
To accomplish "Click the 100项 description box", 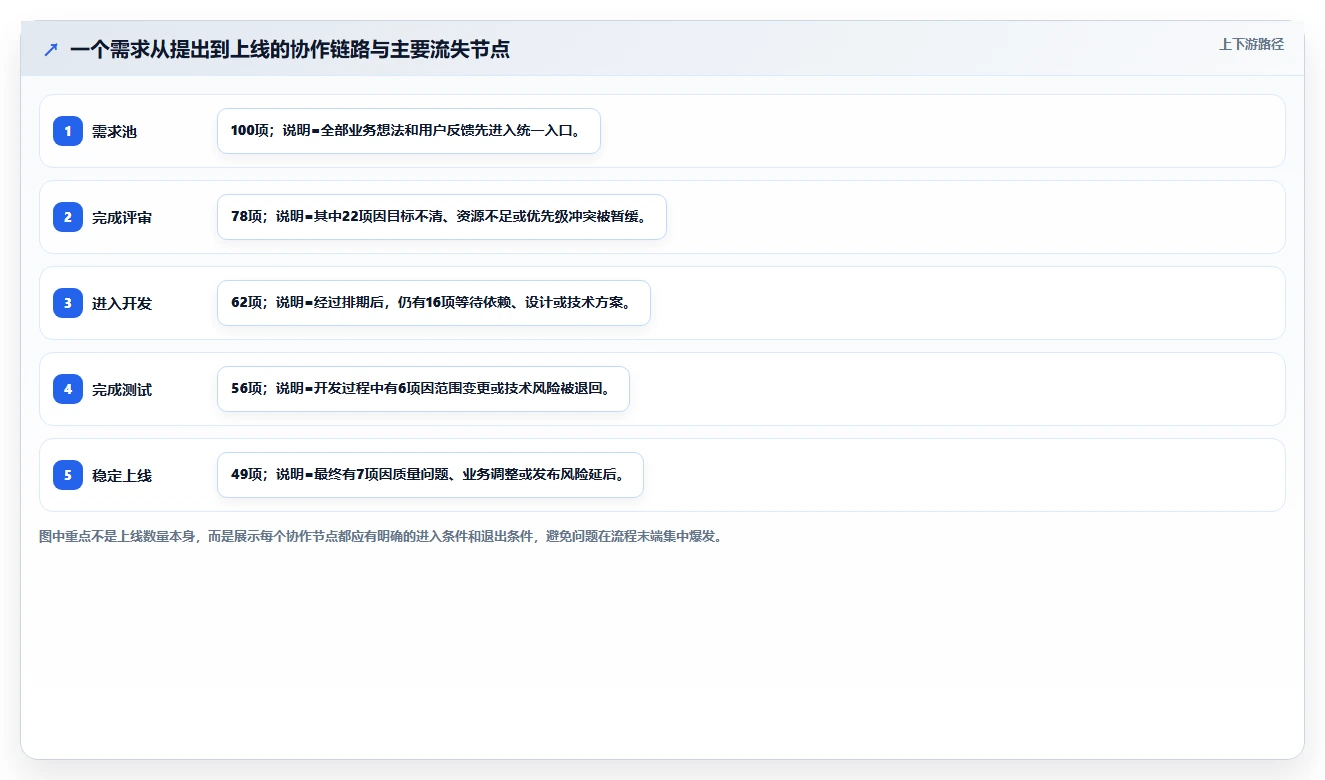I will pyautogui.click(x=409, y=131).
